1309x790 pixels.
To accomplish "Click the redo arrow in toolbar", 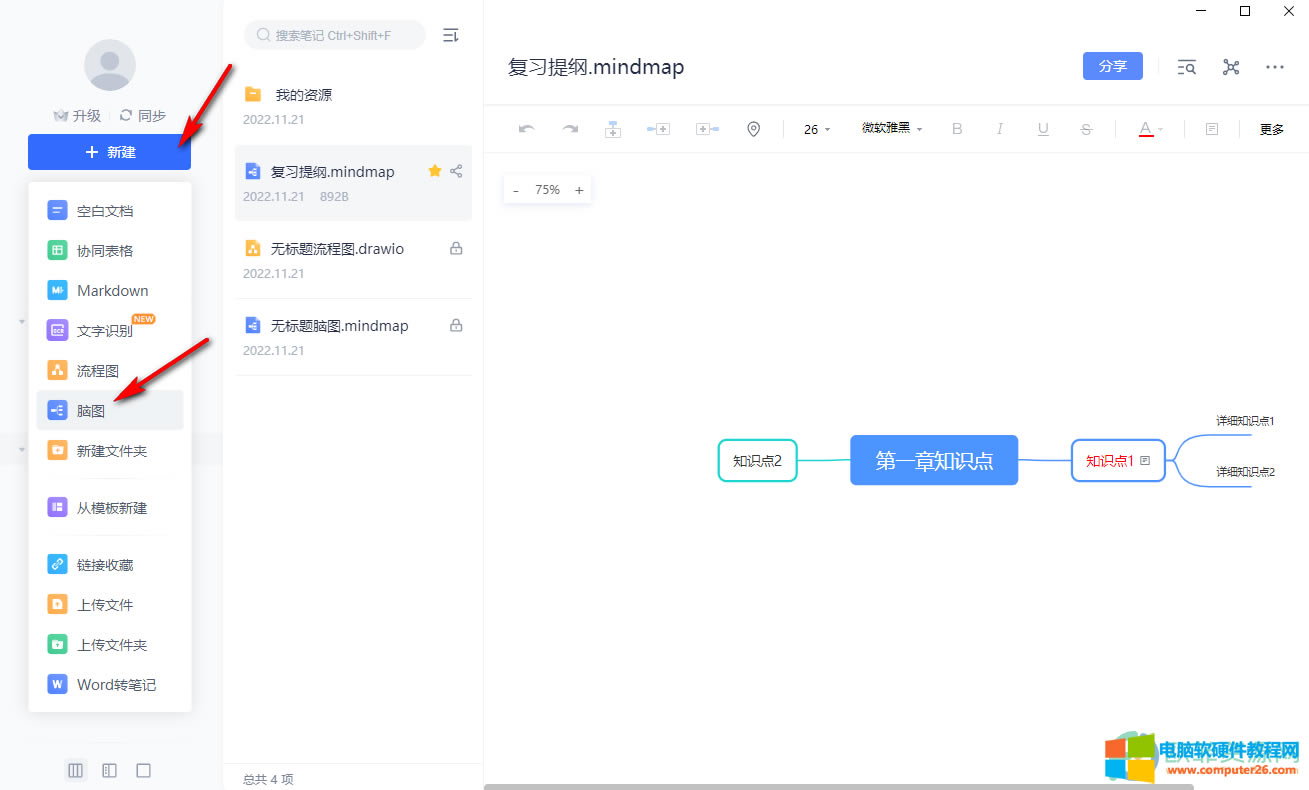I will point(570,129).
